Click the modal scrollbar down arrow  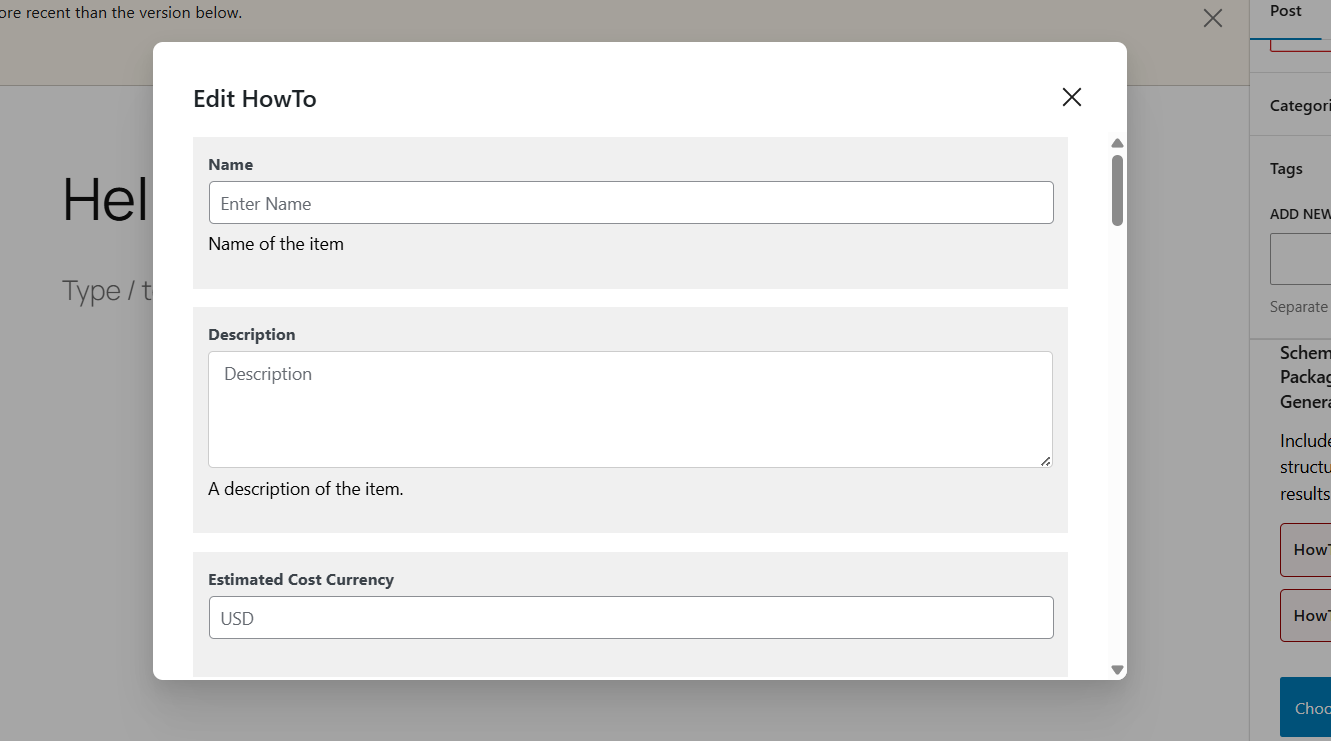(1118, 670)
